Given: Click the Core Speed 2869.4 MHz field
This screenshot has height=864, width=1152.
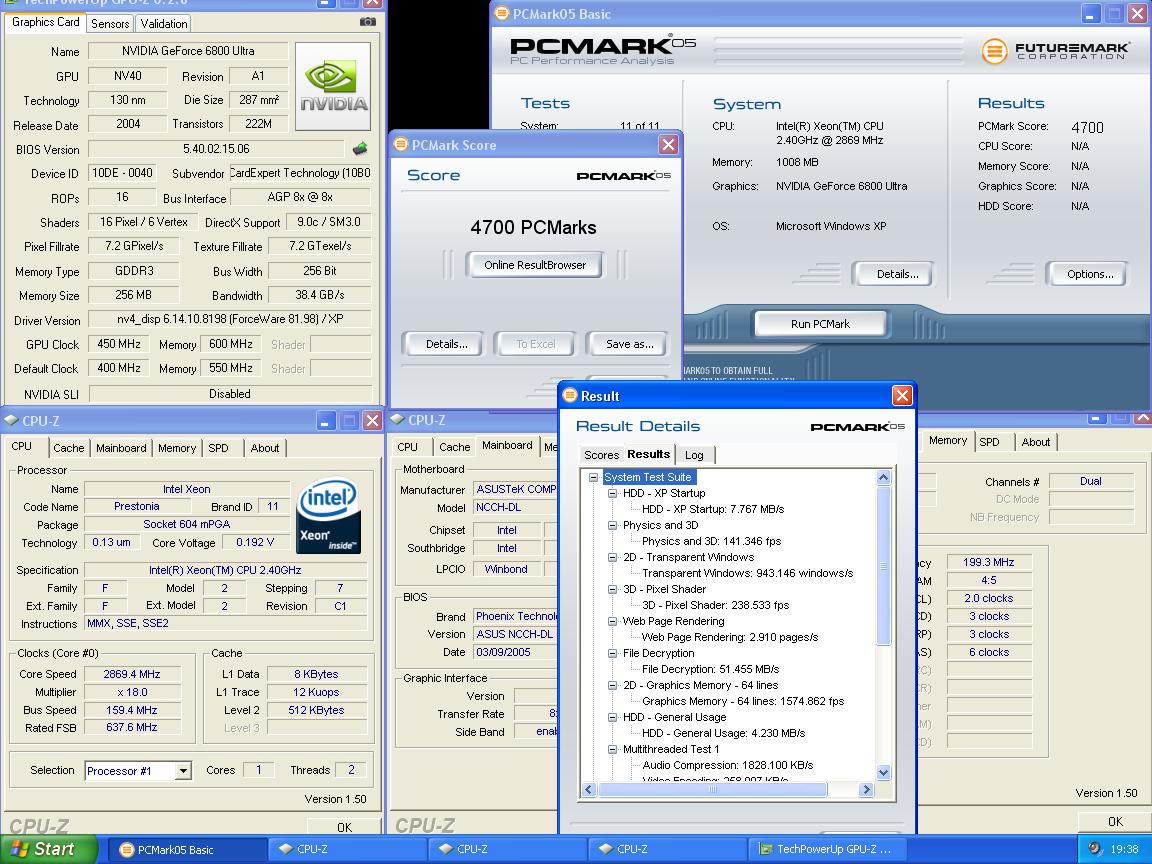Looking at the screenshot, I should coord(132,674).
